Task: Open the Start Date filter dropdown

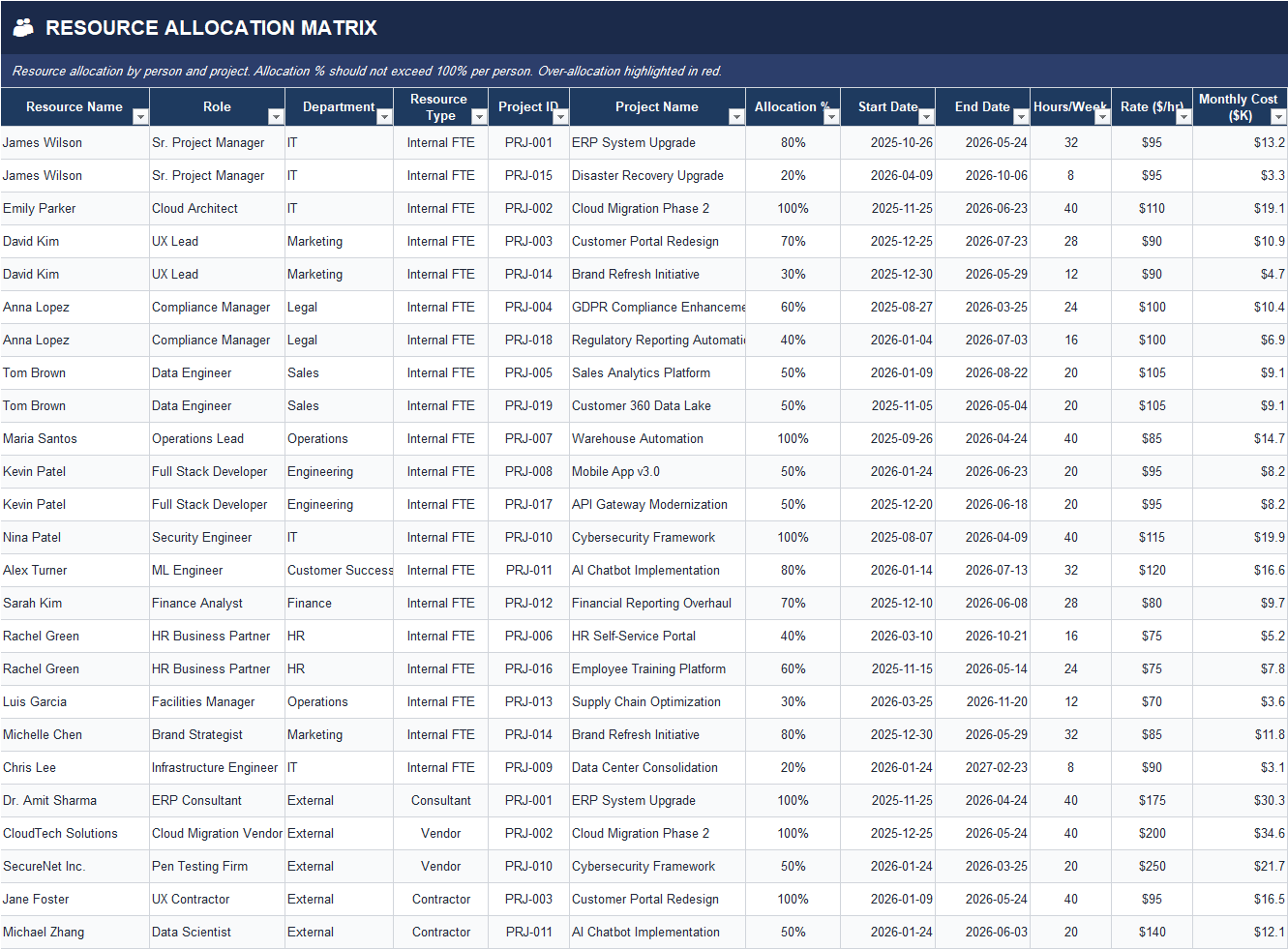Action: pos(926,117)
